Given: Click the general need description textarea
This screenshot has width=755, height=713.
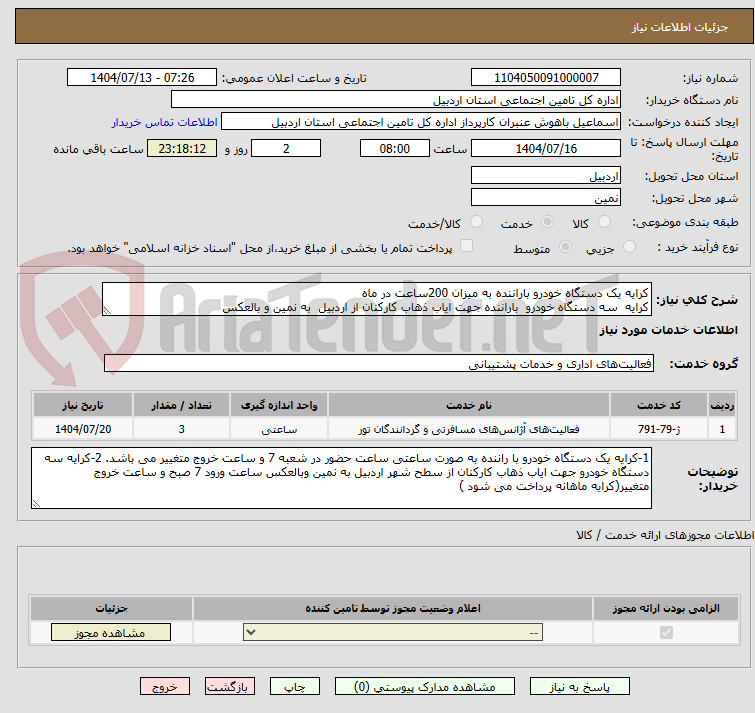Looking at the screenshot, I should pos(377,299).
